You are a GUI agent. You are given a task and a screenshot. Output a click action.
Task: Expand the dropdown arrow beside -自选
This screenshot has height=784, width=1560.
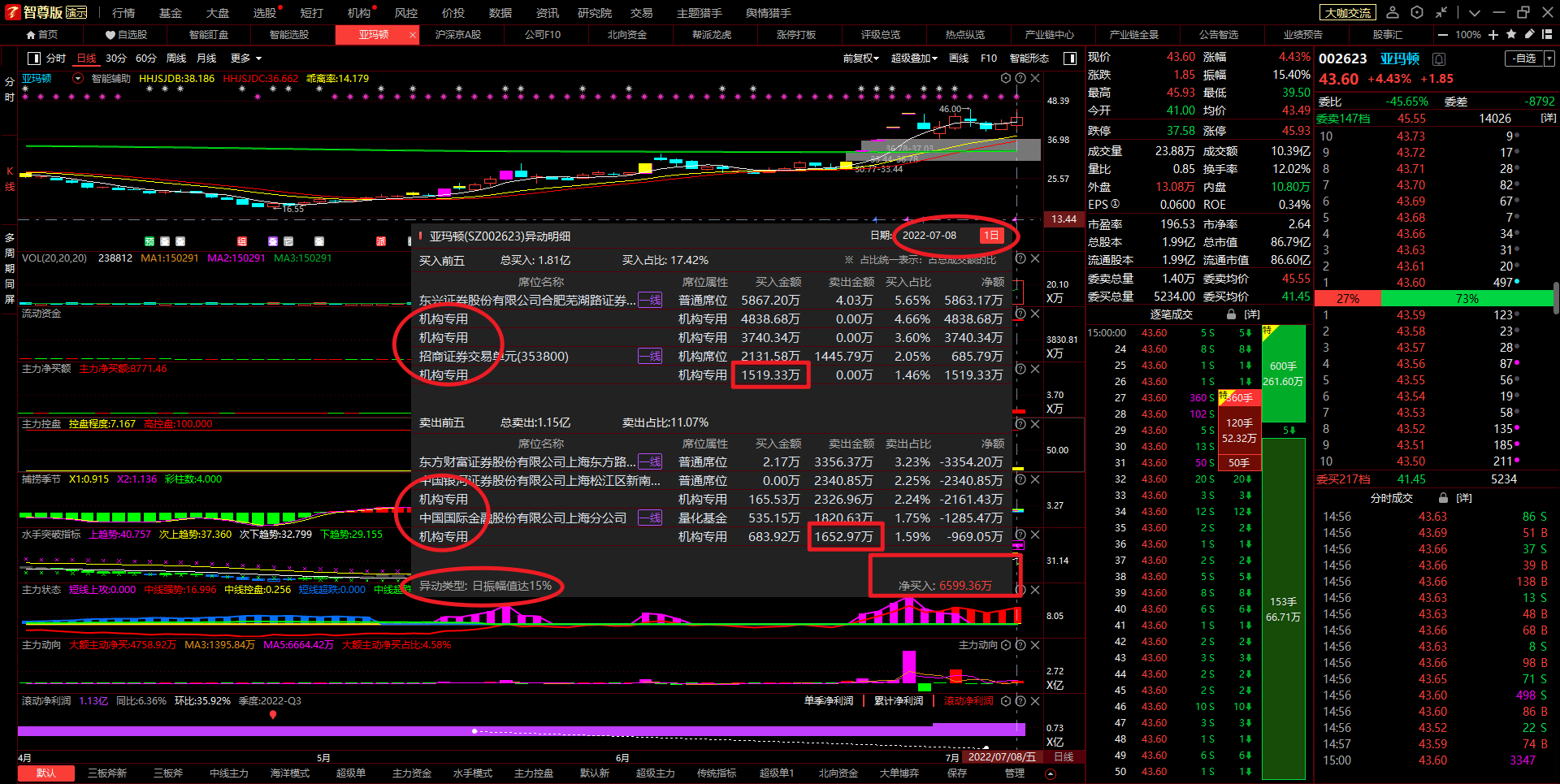pos(1549,58)
